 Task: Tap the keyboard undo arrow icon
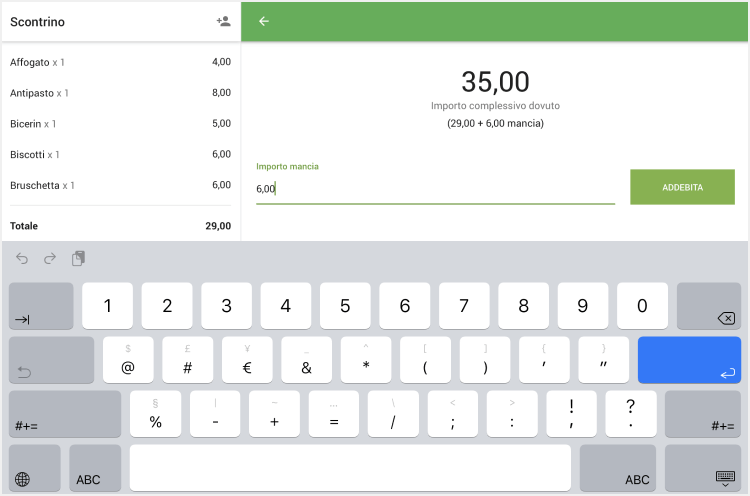(23, 259)
